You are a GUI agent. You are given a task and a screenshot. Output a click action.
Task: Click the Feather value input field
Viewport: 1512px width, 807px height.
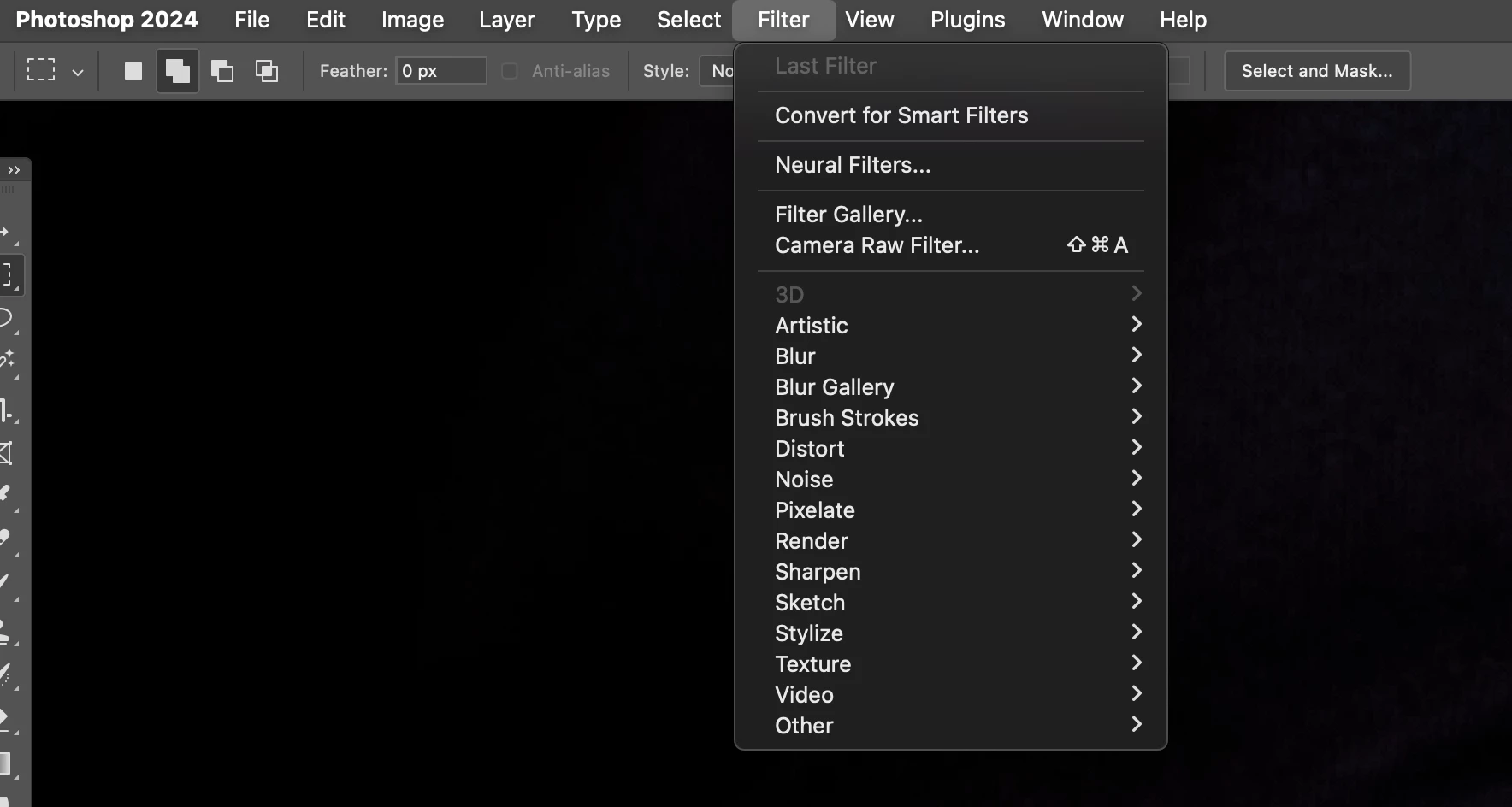pyautogui.click(x=441, y=71)
